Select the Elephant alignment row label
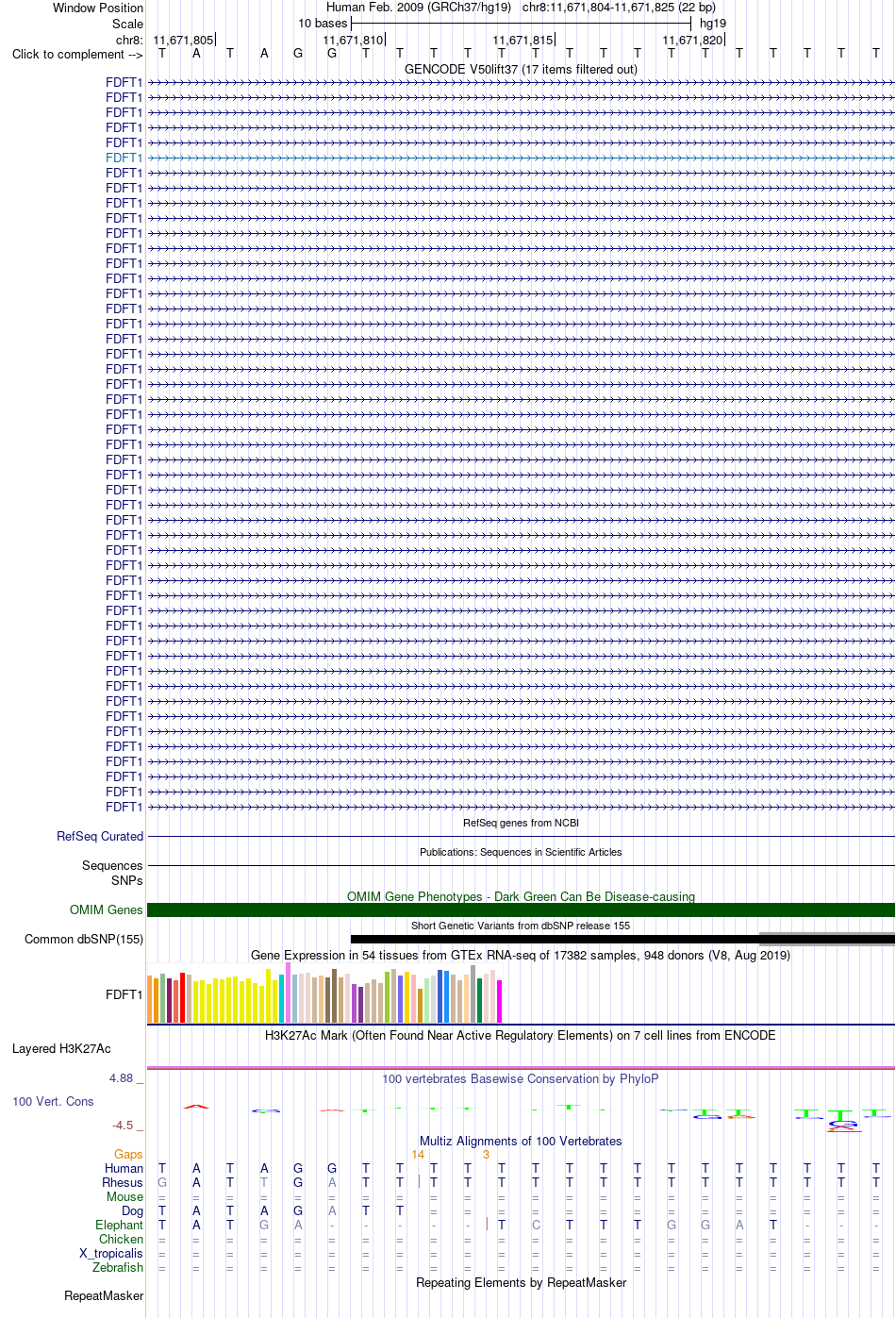This screenshot has height=1318, width=896. pyautogui.click(x=119, y=1225)
